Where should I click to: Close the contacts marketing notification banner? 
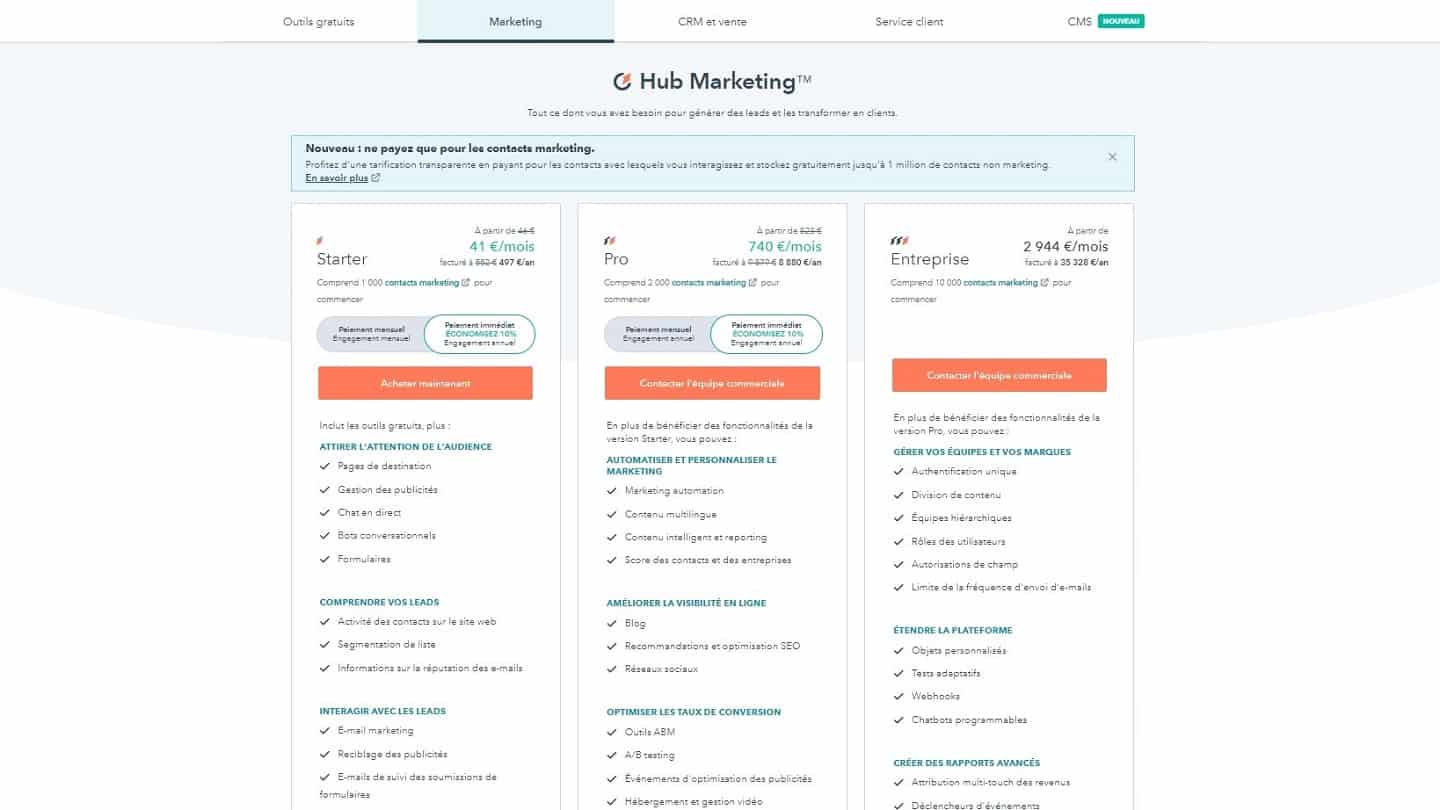coord(1112,157)
